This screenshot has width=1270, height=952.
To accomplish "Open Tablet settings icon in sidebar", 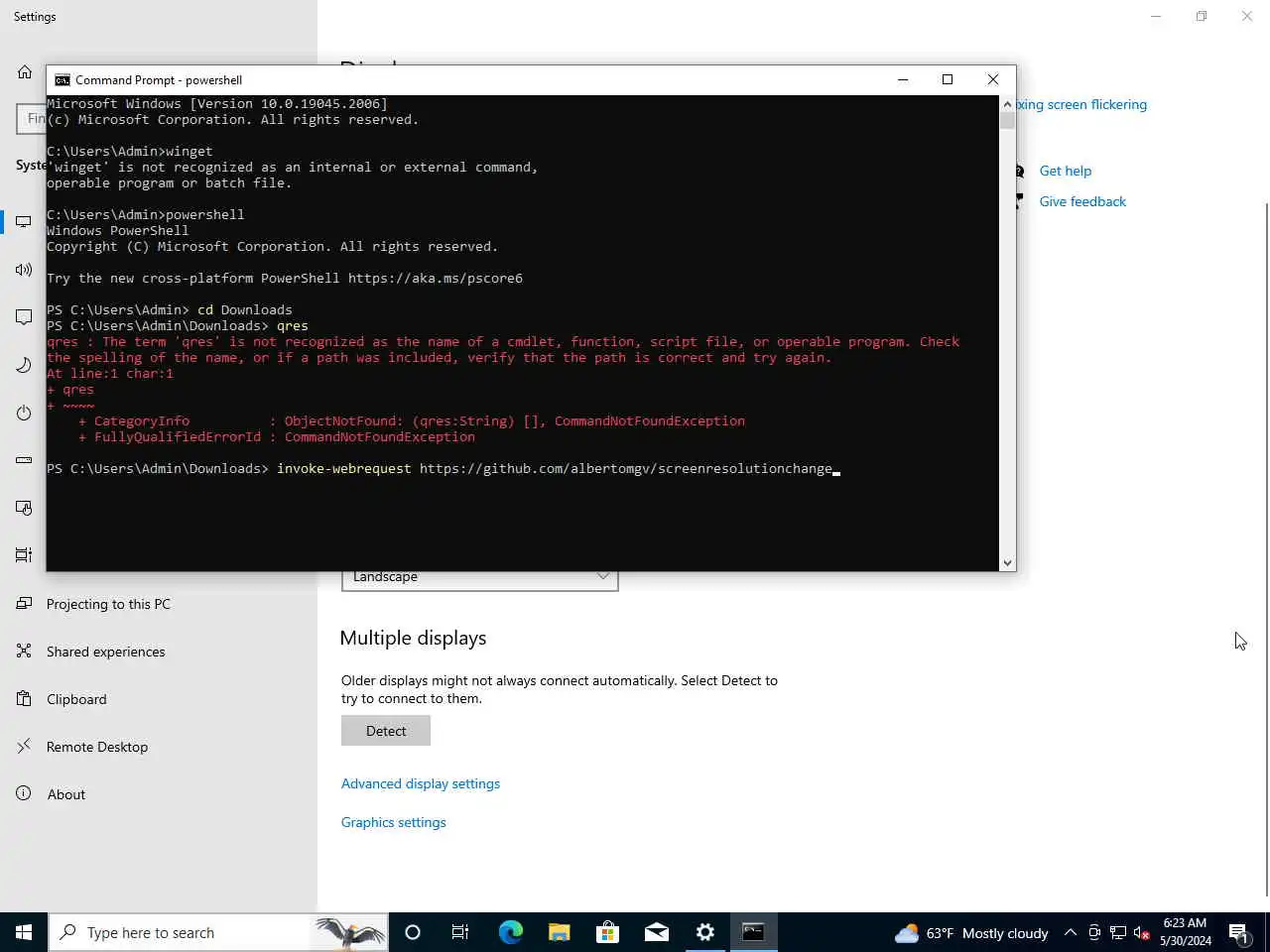I will click(x=24, y=508).
